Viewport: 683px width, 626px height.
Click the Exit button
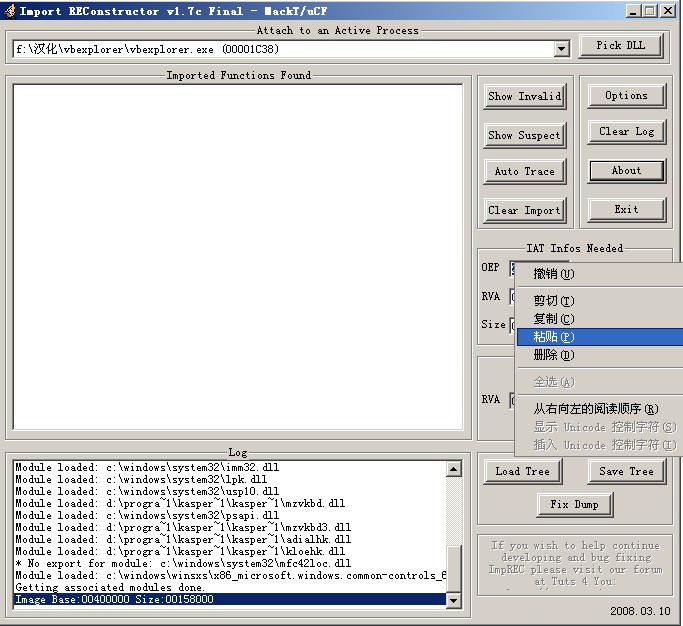click(626, 210)
